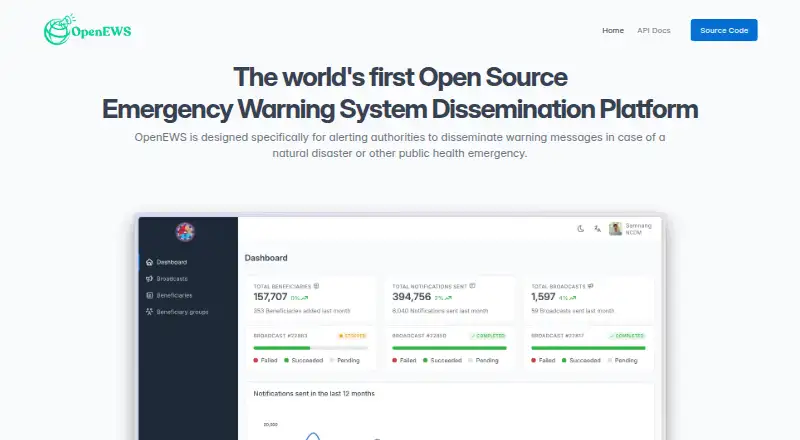The height and width of the screenshot is (440, 800).
Task: Click the TOTAL BENEFICIARIES label
Action: click(x=282, y=286)
